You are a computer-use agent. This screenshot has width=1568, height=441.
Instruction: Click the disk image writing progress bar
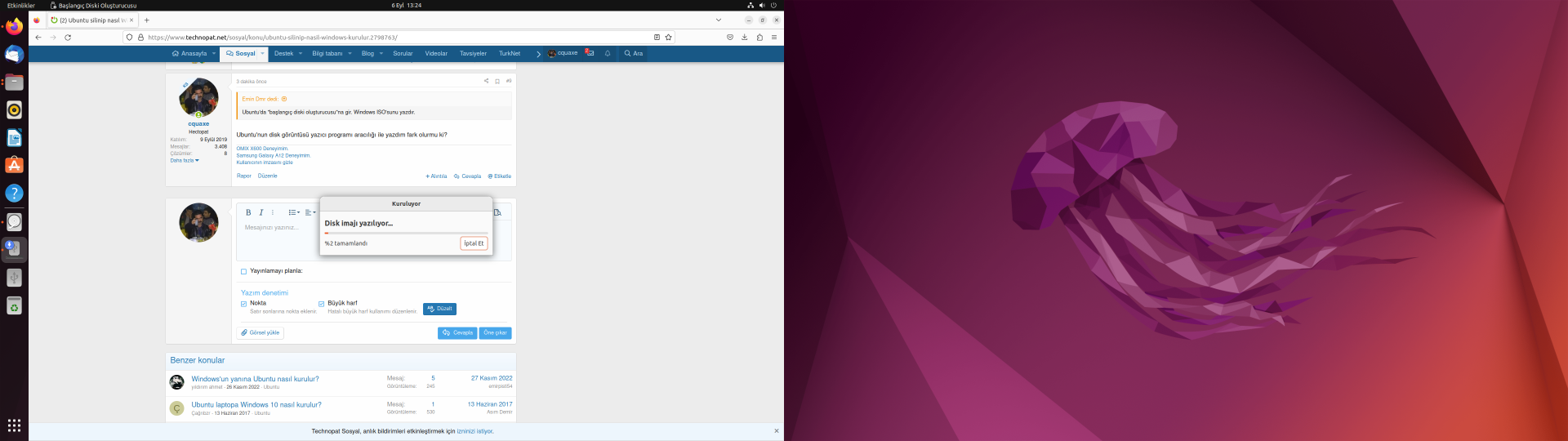pos(406,234)
